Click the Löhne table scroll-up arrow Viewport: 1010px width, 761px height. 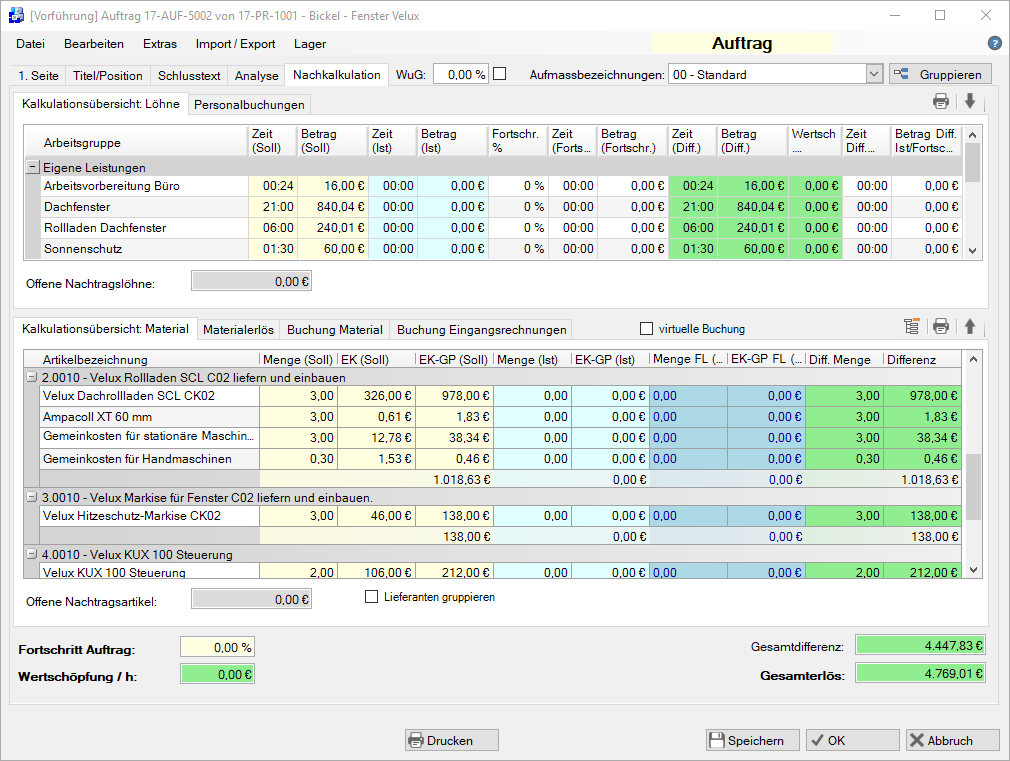point(973,135)
